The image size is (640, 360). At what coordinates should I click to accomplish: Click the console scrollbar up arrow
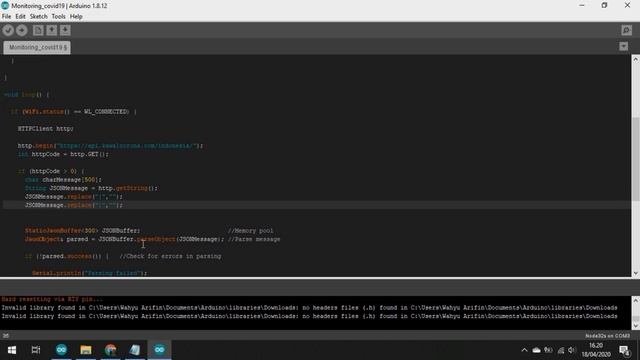tap(636, 300)
